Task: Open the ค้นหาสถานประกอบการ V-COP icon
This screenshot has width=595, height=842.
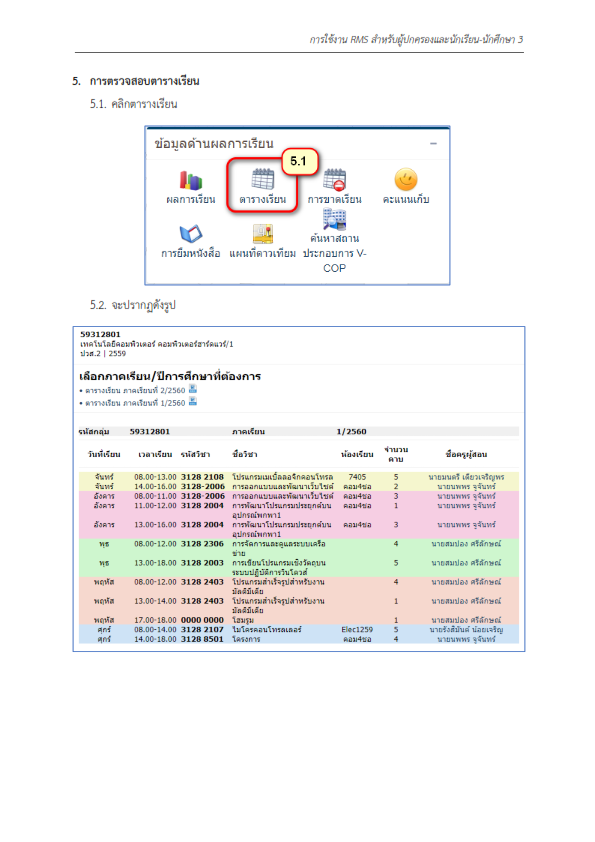Action: click(x=335, y=219)
